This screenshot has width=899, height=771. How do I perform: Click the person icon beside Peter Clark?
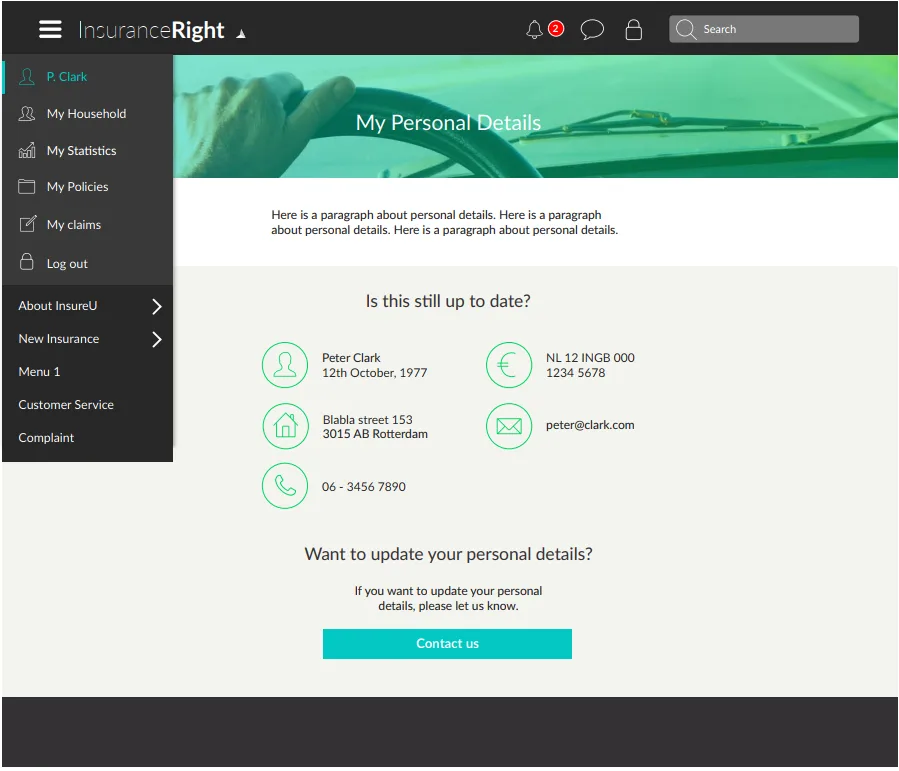coord(285,365)
